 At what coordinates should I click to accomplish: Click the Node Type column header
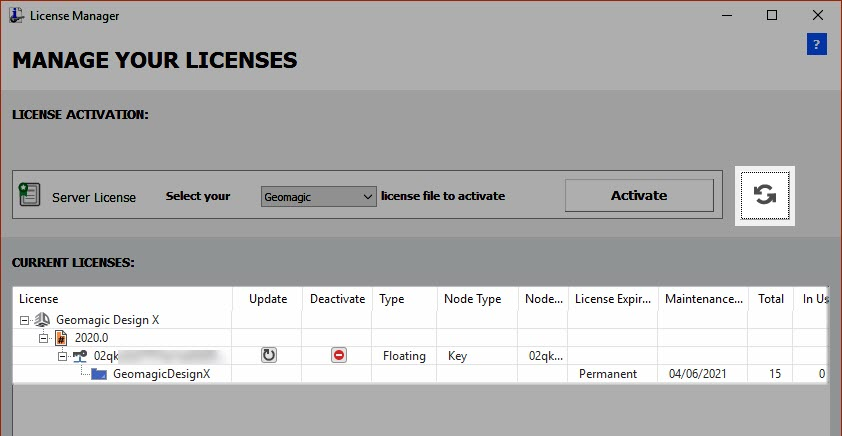coord(475,299)
